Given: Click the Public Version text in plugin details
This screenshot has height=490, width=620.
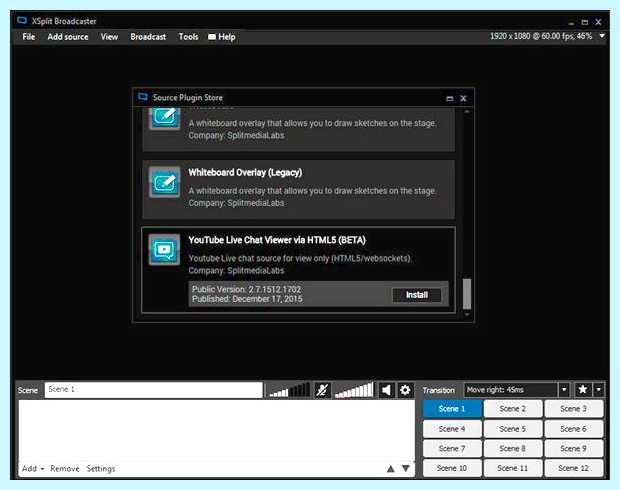Looking at the screenshot, I should pyautogui.click(x=246, y=289).
